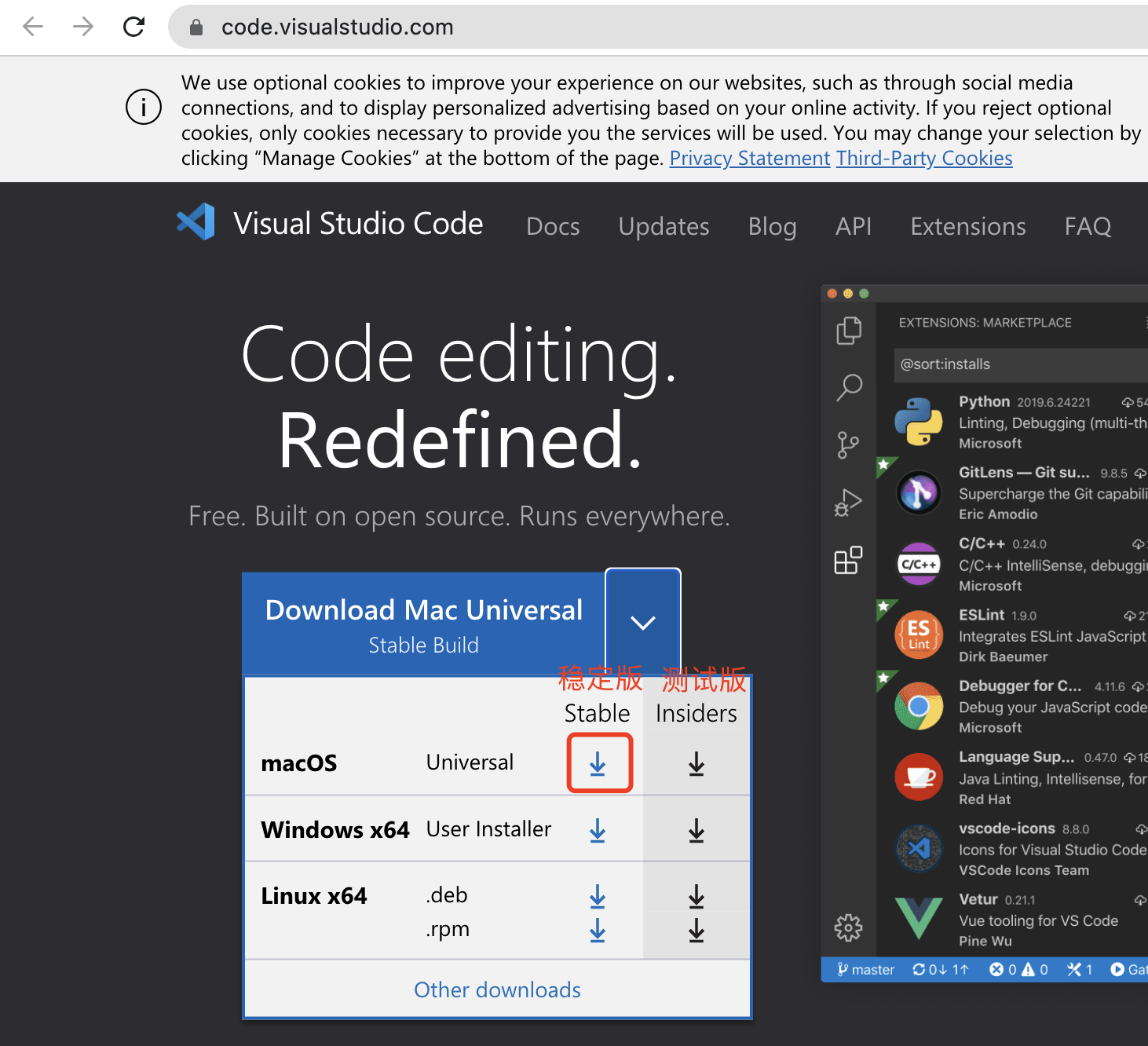Click the Manage gear icon in preview
The width and height of the screenshot is (1148, 1046).
coord(848,927)
